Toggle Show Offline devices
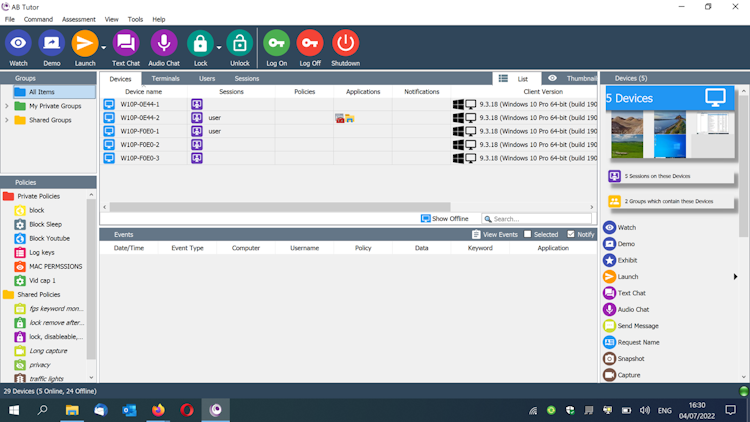The height and width of the screenshot is (422, 750). (x=444, y=219)
